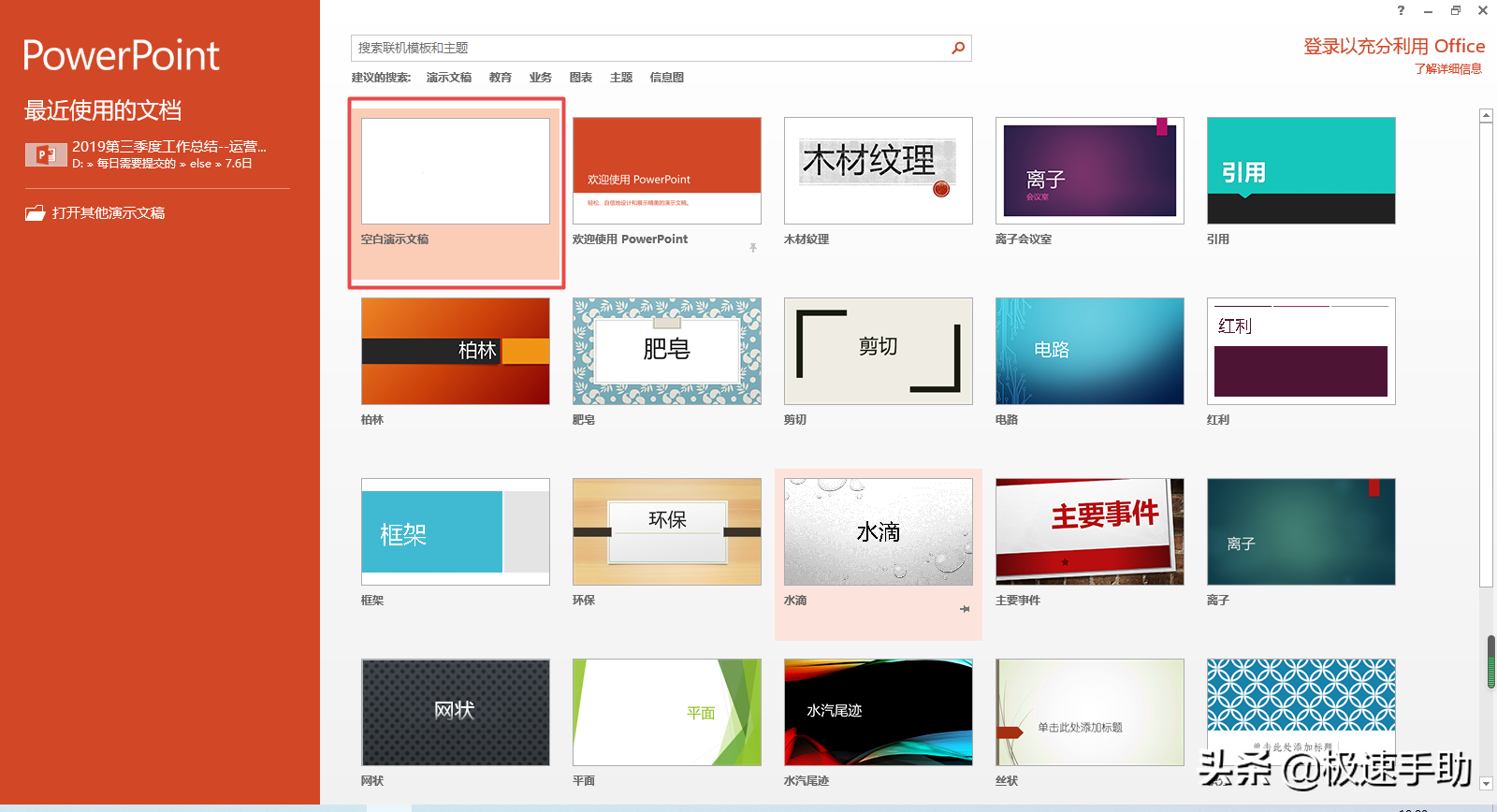Choose the 主要事件 template thumbnail
Screen dimensions: 1497x812
(x=1090, y=532)
